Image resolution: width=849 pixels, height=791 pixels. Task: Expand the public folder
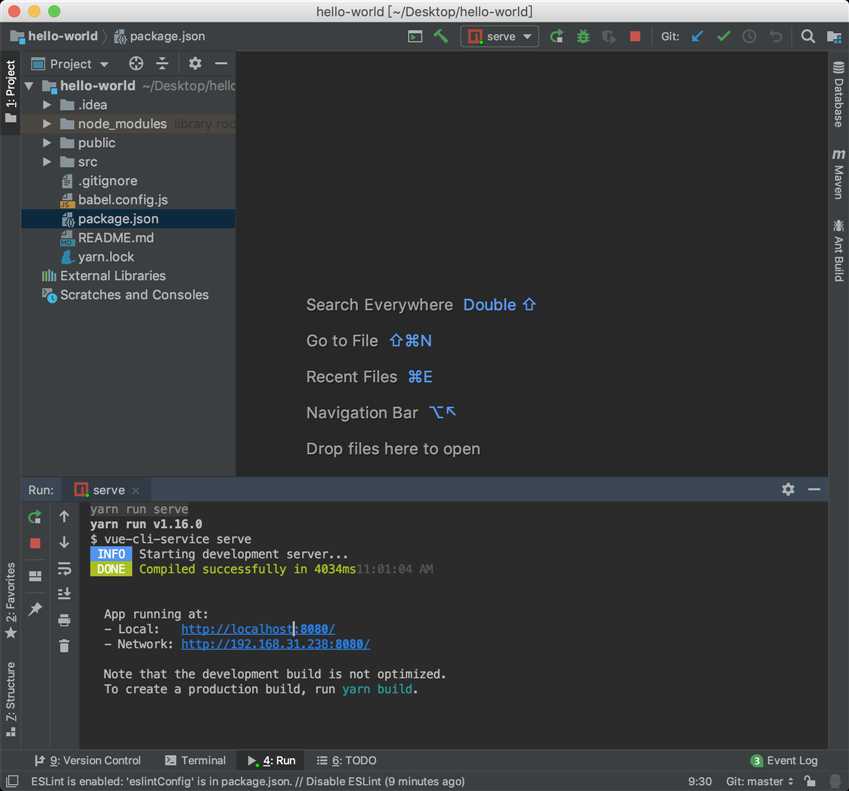point(47,143)
